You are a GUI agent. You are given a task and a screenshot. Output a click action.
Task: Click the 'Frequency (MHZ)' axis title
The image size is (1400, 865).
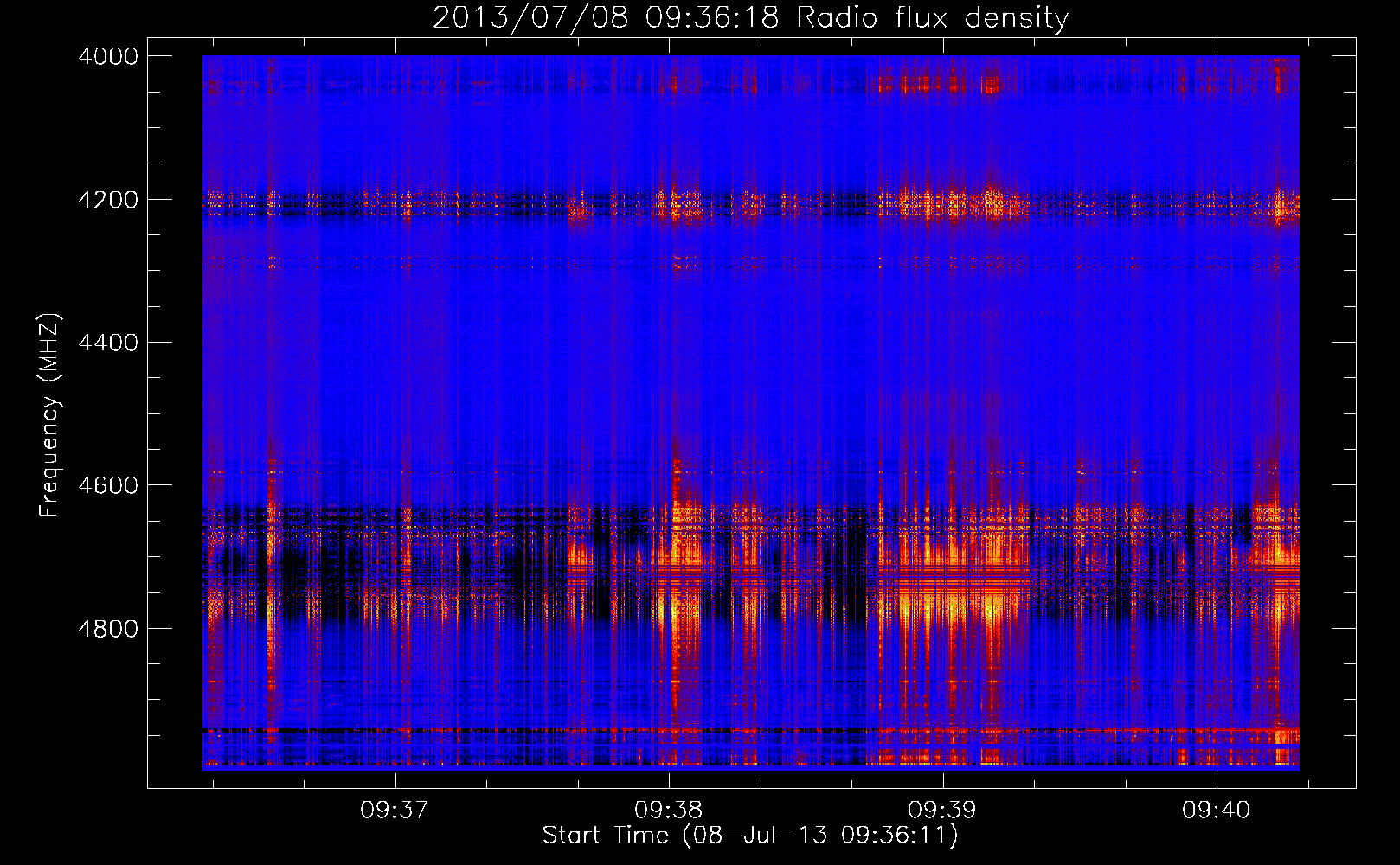click(50, 414)
